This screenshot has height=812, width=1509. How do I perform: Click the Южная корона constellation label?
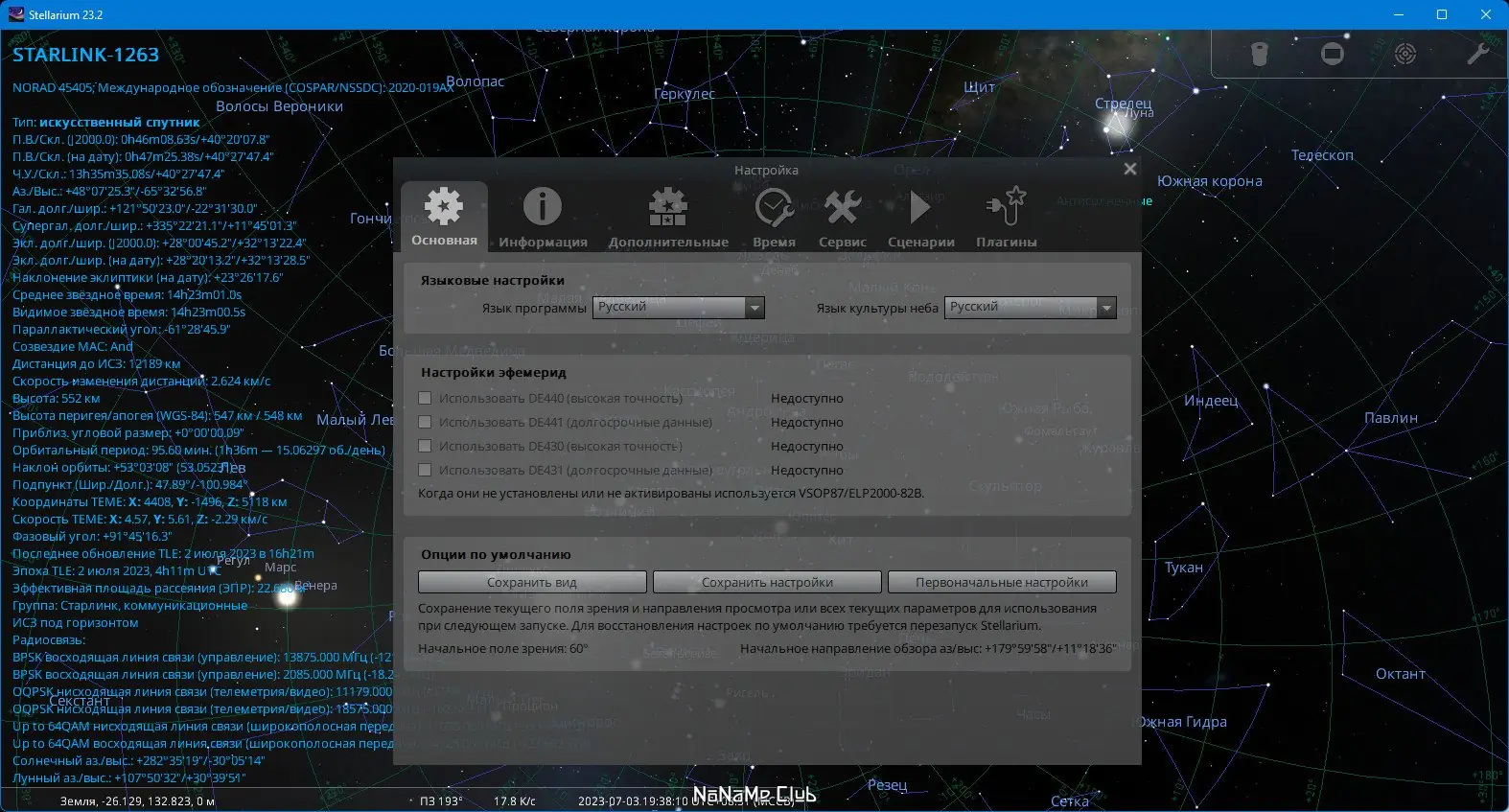pos(1210,181)
